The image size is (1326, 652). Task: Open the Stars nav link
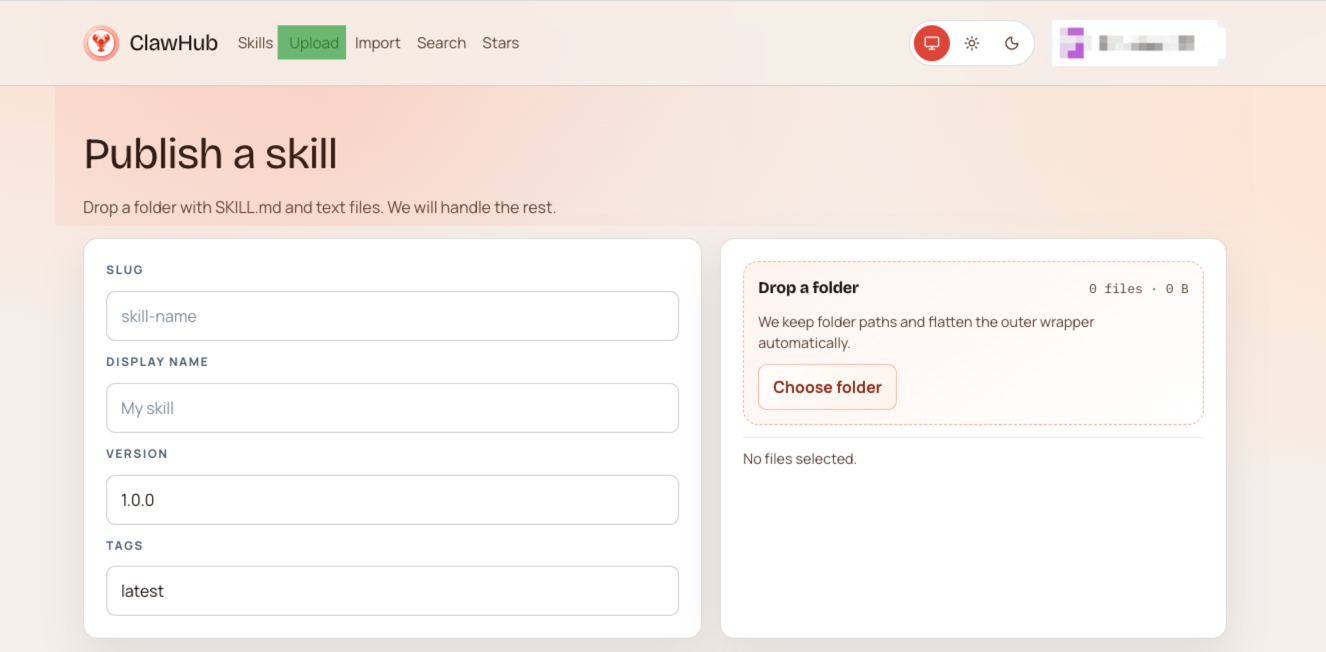(500, 43)
